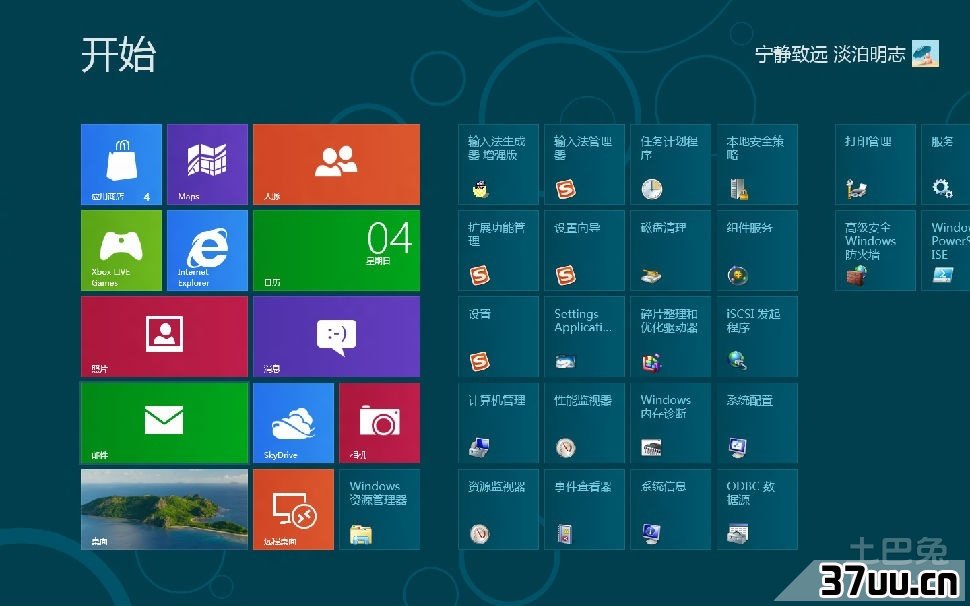The height and width of the screenshot is (606, 970).
Task: Open 输入法生成器 增强版 tile
Action: tap(498, 164)
